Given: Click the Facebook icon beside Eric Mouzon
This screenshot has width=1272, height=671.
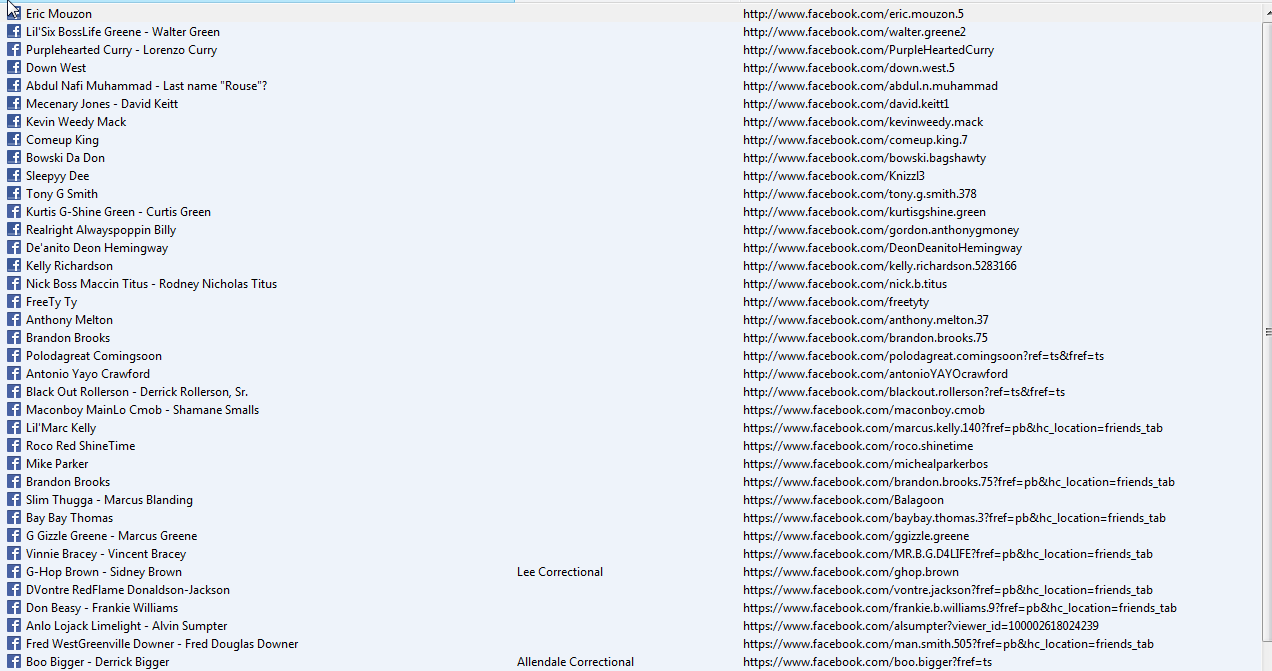Looking at the screenshot, I should pyautogui.click(x=14, y=14).
